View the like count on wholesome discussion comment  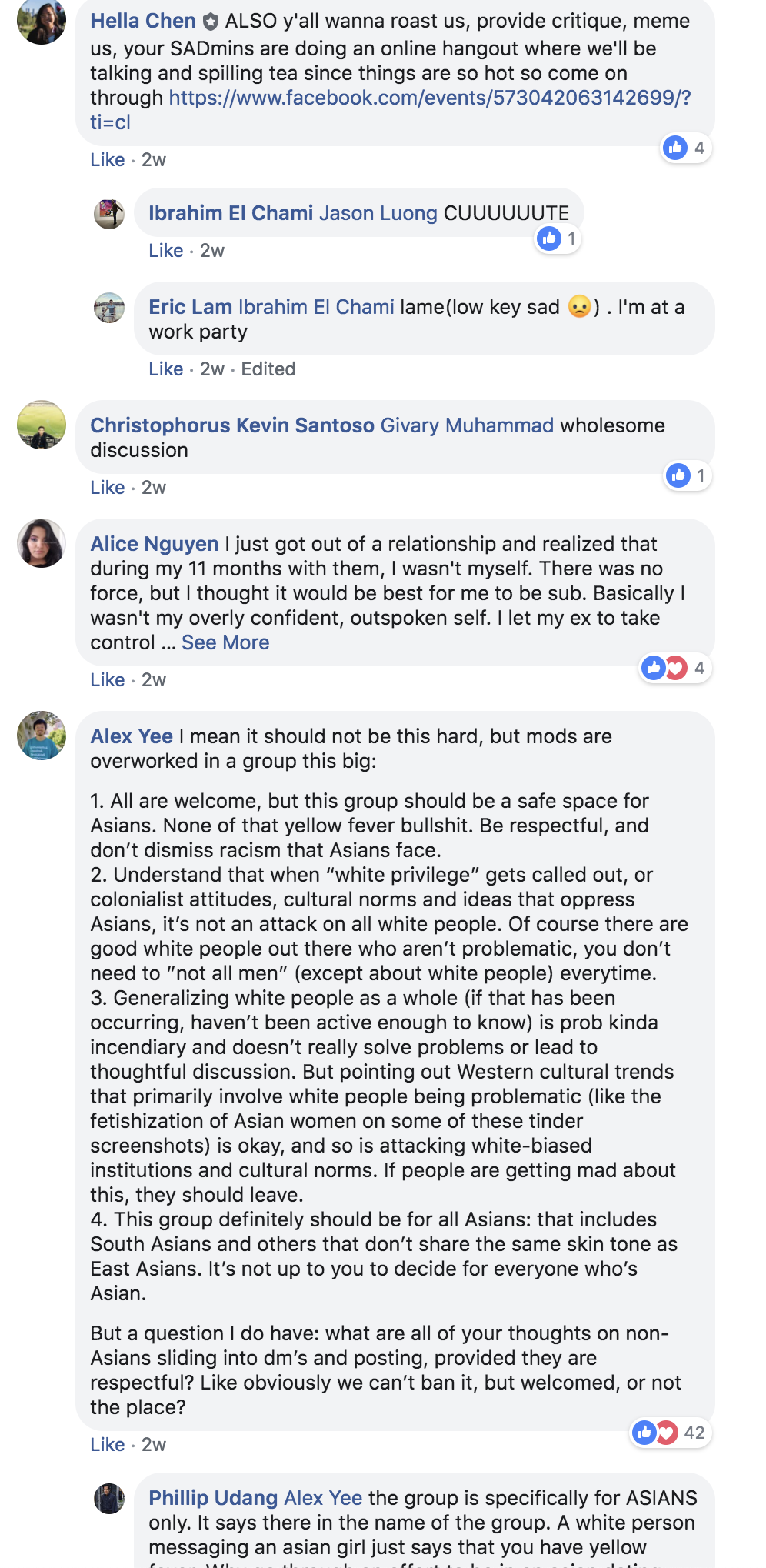688,475
